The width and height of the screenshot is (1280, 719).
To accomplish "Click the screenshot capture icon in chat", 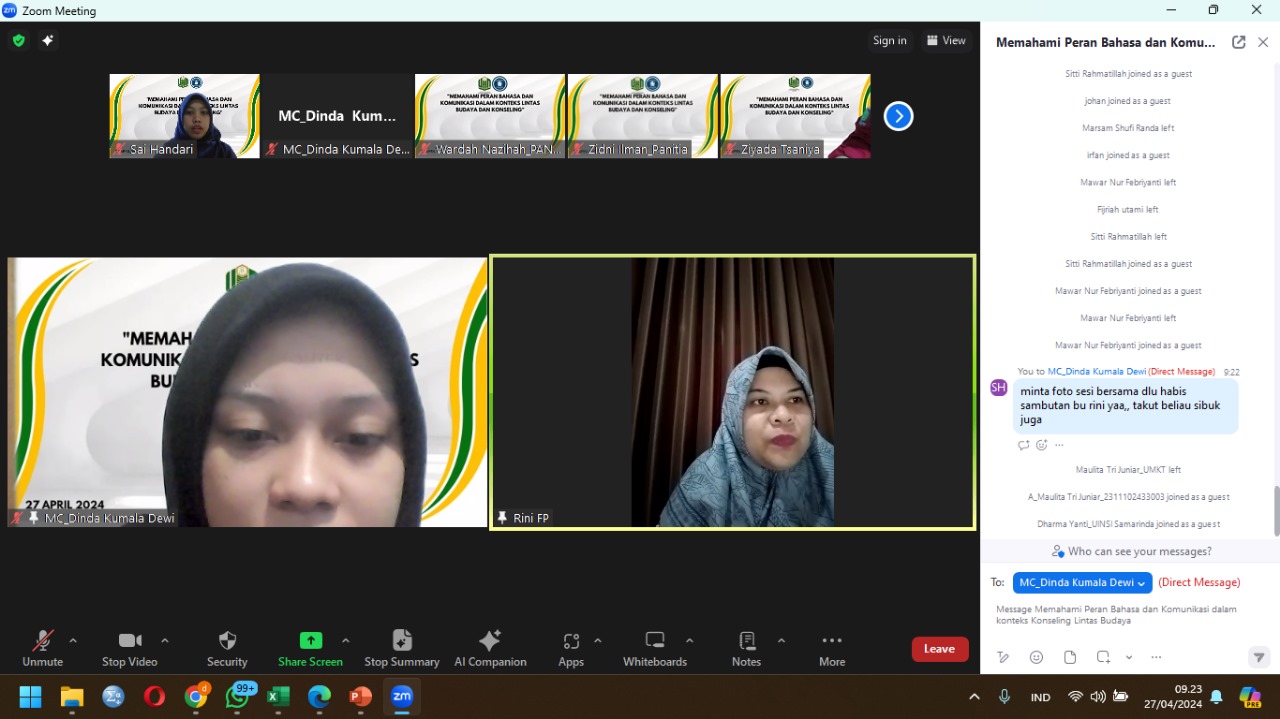I will (x=1103, y=657).
